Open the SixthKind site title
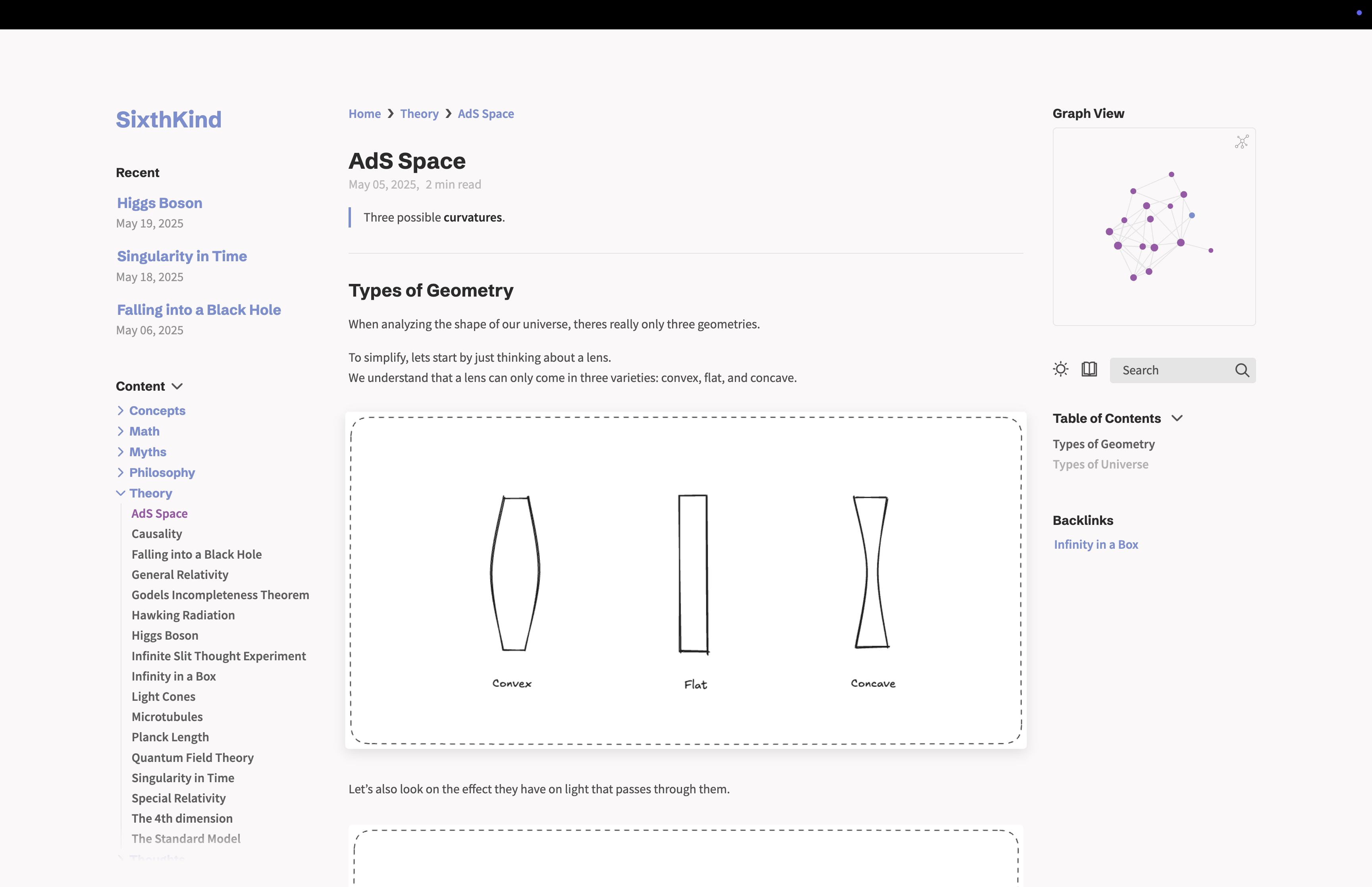1372x887 pixels. click(x=169, y=119)
